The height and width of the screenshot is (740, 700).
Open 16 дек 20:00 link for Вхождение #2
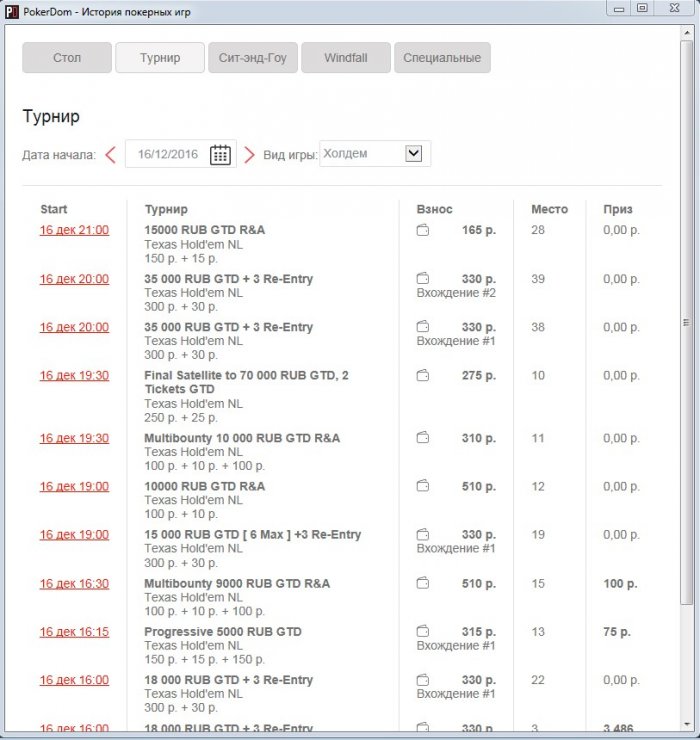(75, 279)
